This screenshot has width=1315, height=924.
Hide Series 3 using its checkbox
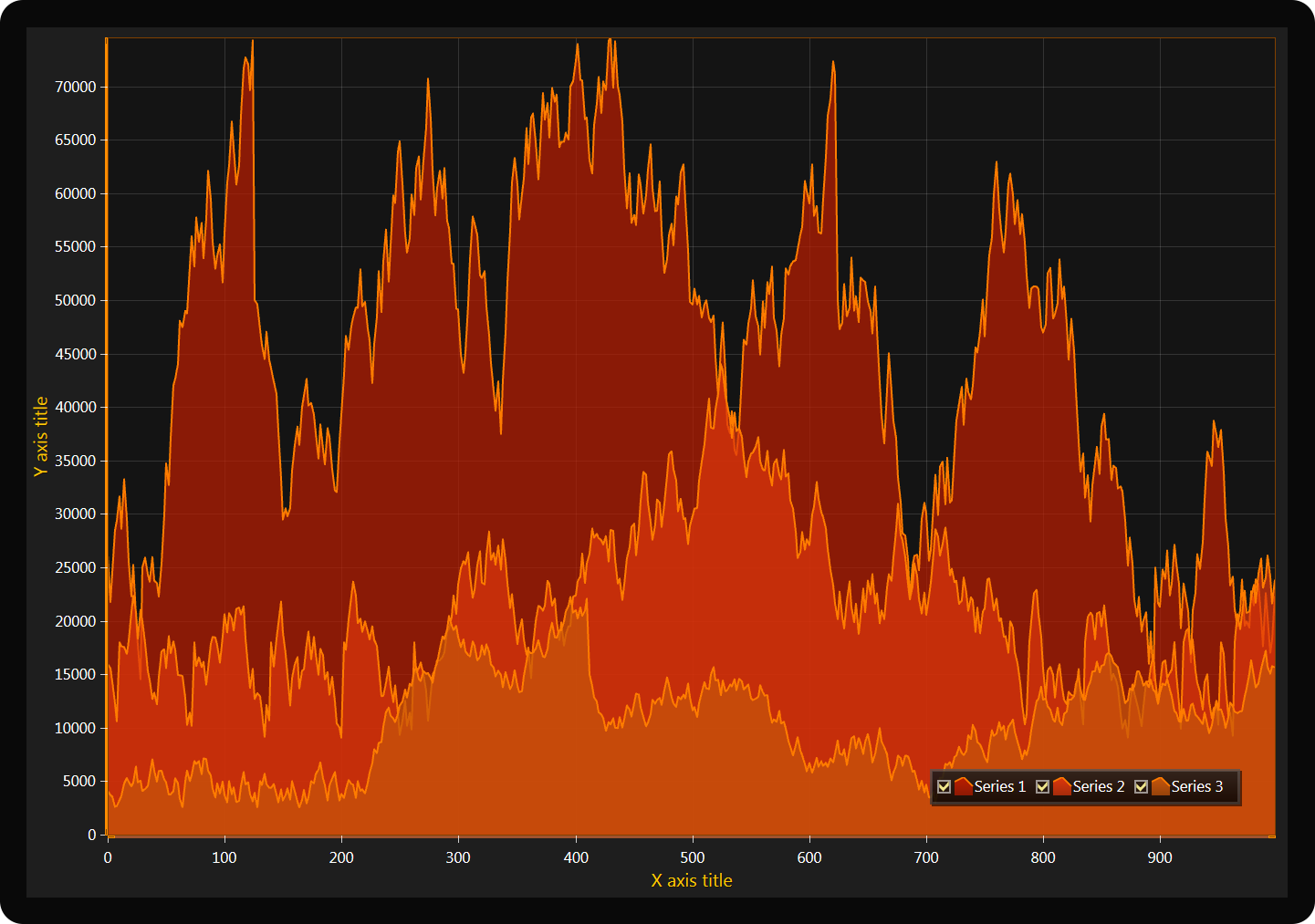point(1141,786)
